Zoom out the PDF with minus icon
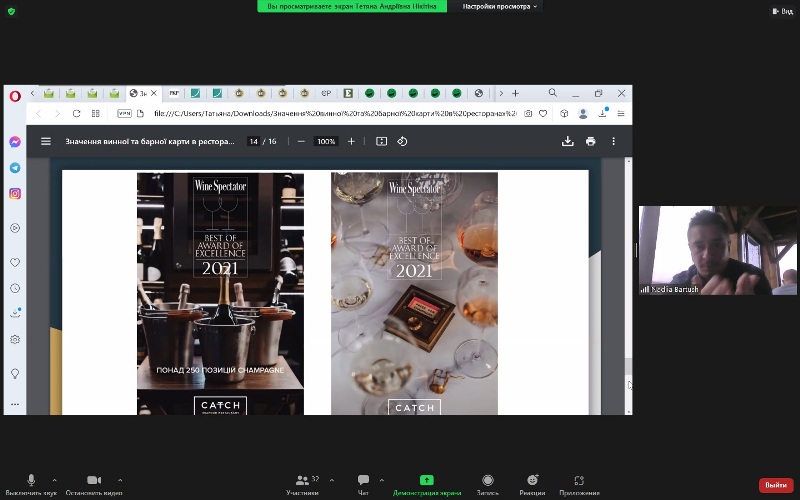This screenshot has height=500, width=800. tap(301, 141)
